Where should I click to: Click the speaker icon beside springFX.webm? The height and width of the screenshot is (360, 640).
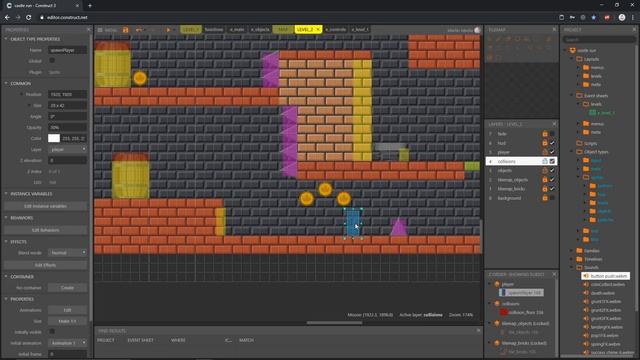586,344
